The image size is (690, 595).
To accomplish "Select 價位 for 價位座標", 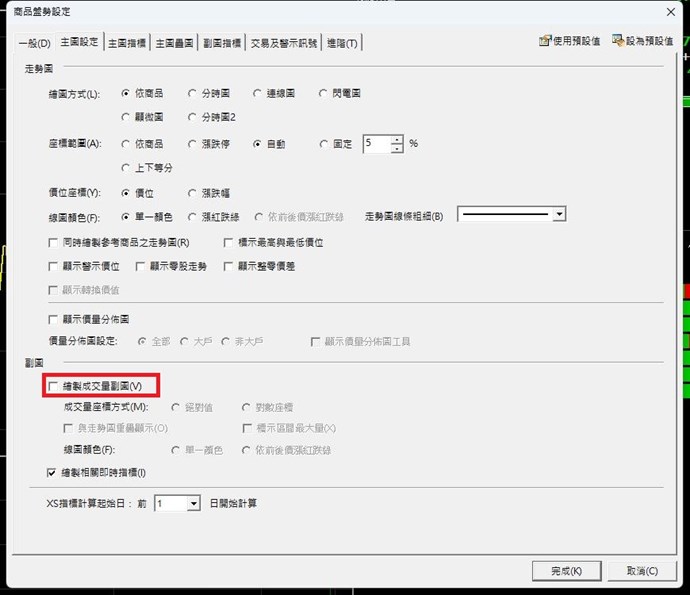I will pyautogui.click(x=126, y=193).
